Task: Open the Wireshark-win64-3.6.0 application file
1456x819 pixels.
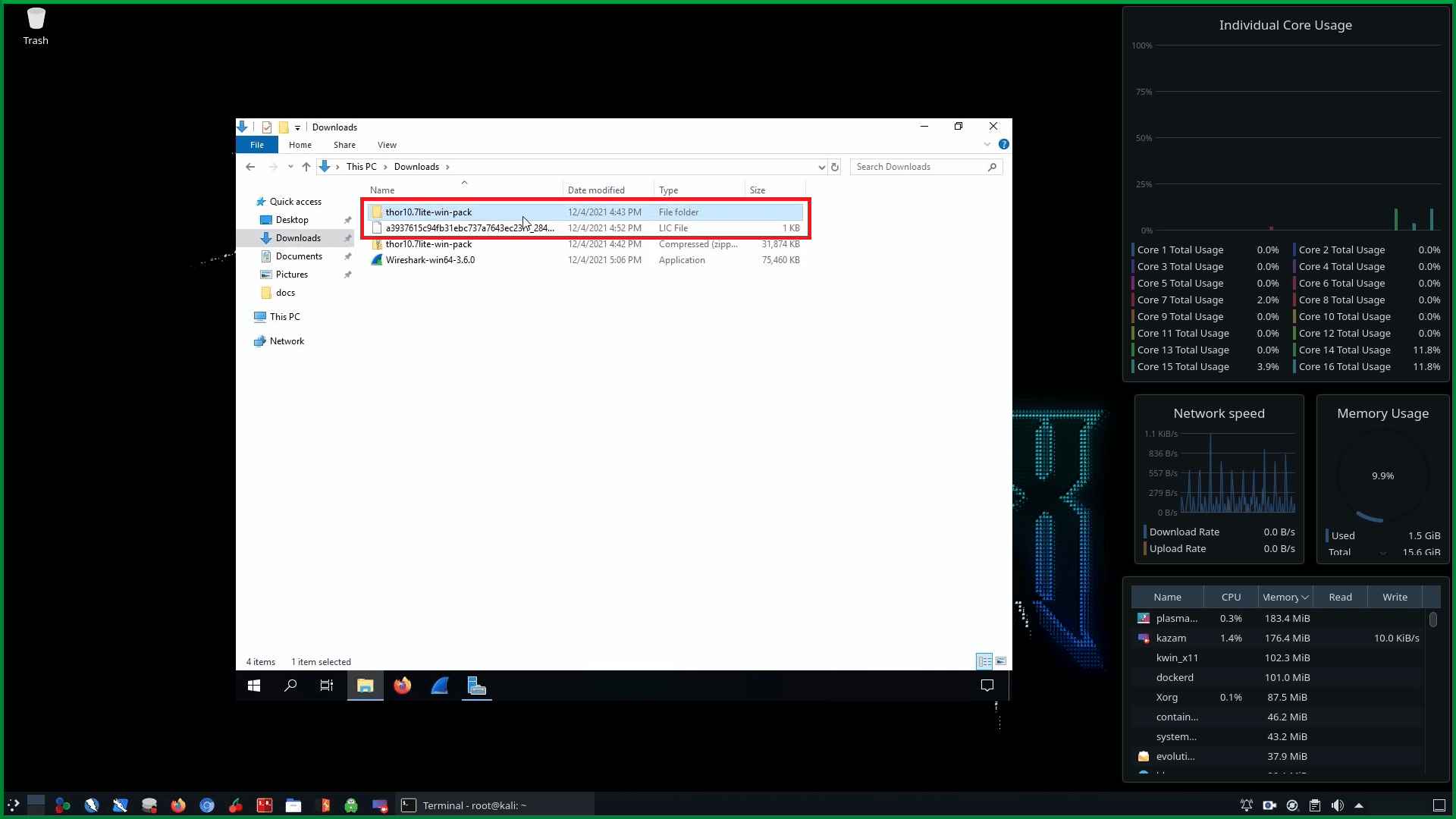Action: 430,260
